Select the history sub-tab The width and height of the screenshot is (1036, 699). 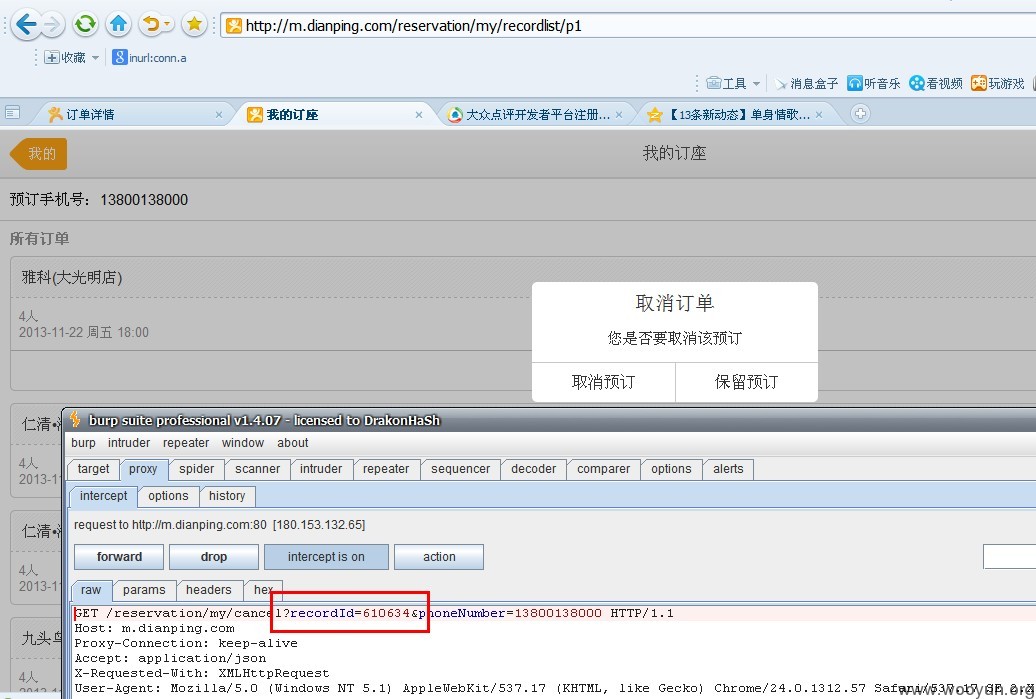(227, 496)
